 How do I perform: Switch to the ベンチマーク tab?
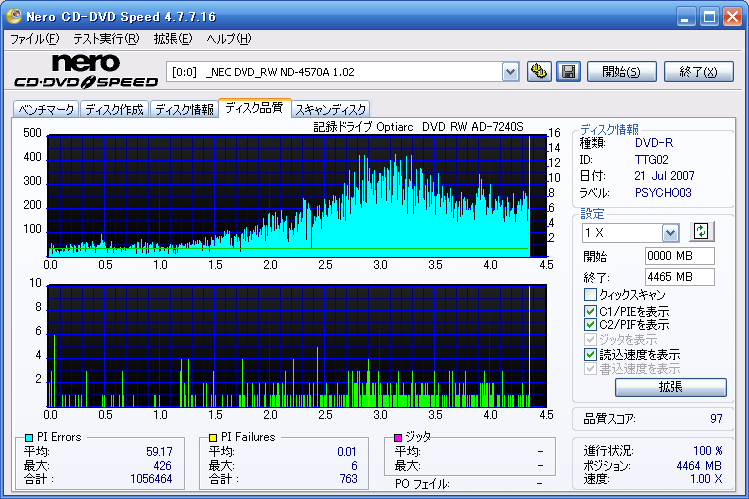point(46,110)
